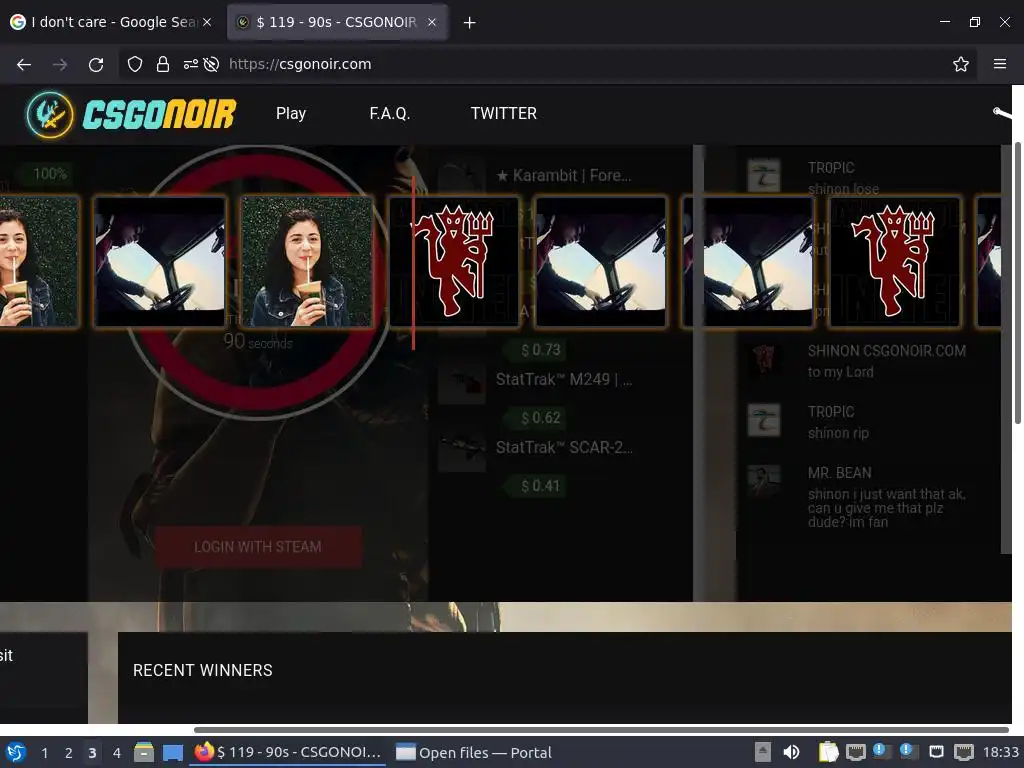This screenshot has height=768, width=1024.
Task: Click MR. BEAN chat avatar
Action: 763,481
